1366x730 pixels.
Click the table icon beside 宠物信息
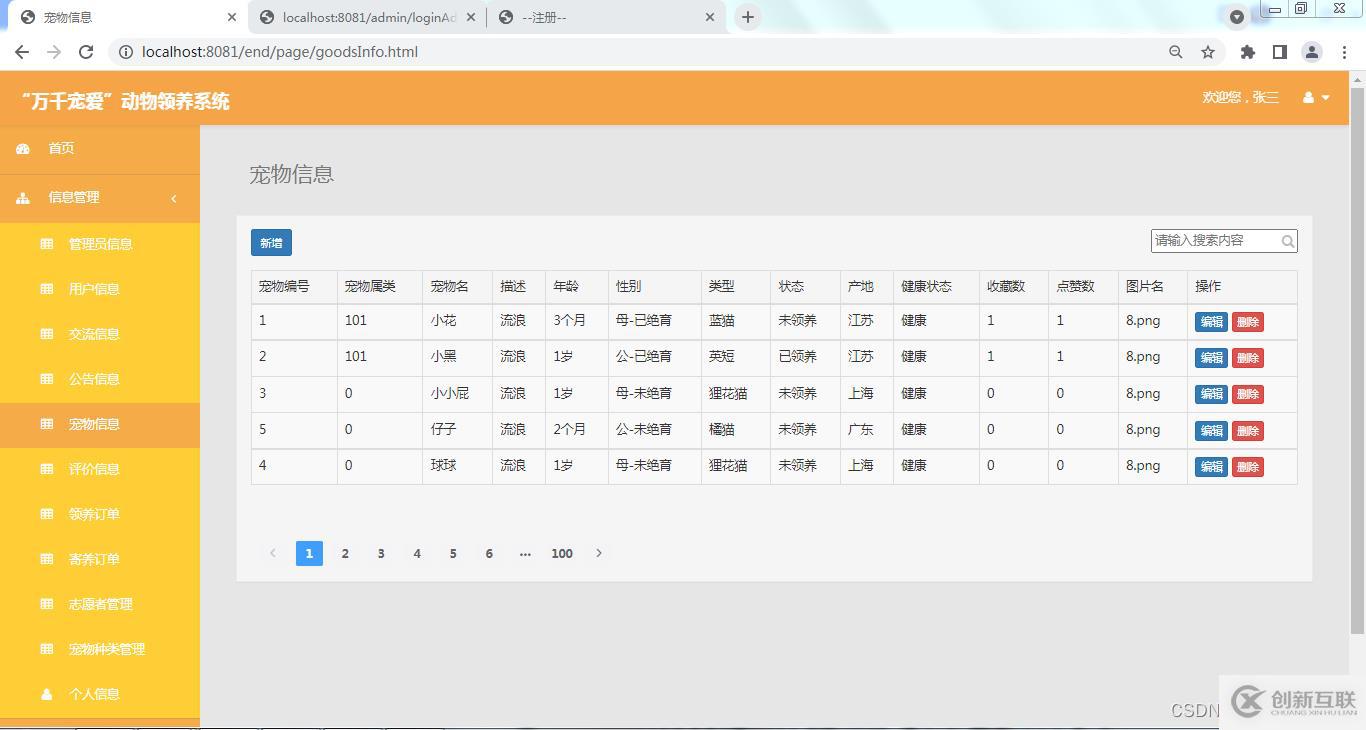pyautogui.click(x=47, y=424)
